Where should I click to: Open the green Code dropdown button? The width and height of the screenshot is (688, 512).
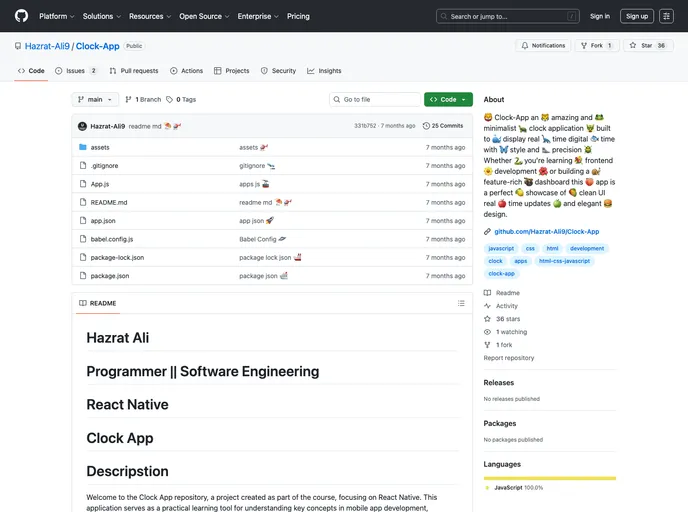coord(448,100)
